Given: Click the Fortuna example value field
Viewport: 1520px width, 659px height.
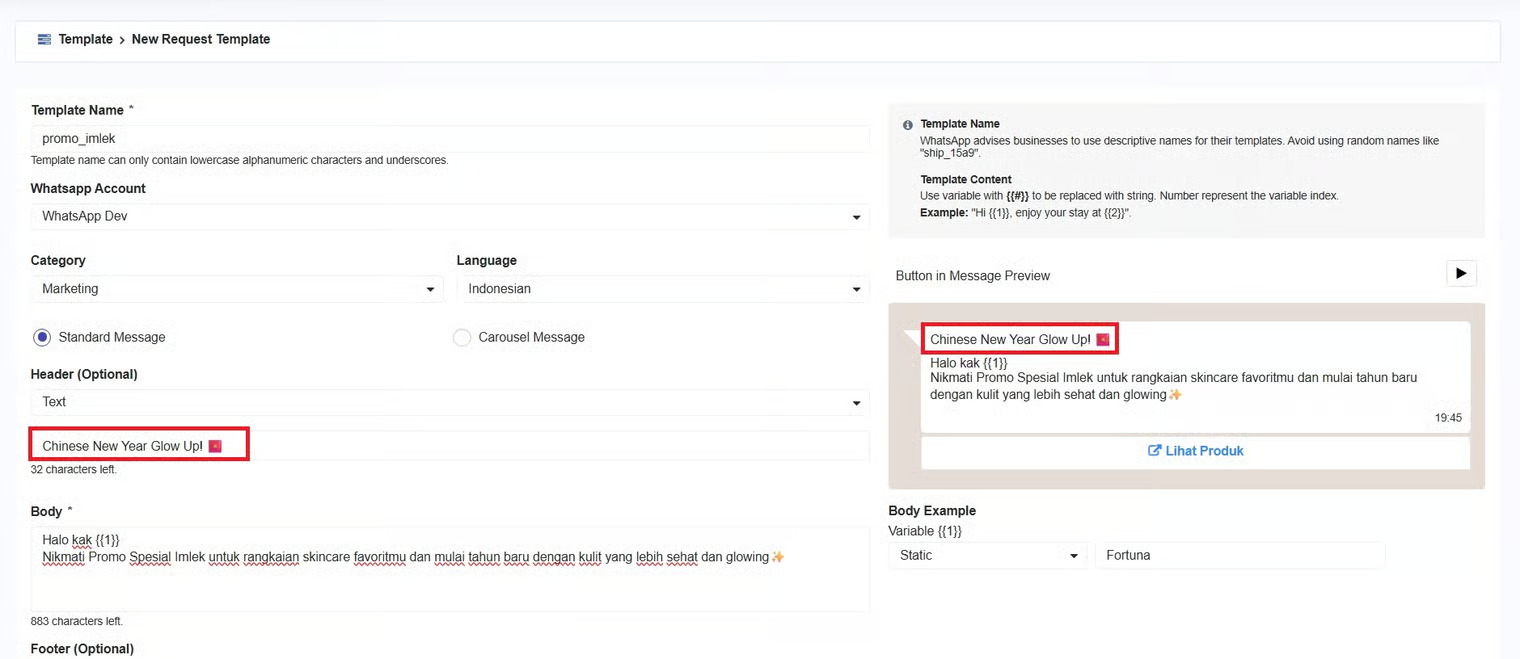Looking at the screenshot, I should tap(1239, 556).
